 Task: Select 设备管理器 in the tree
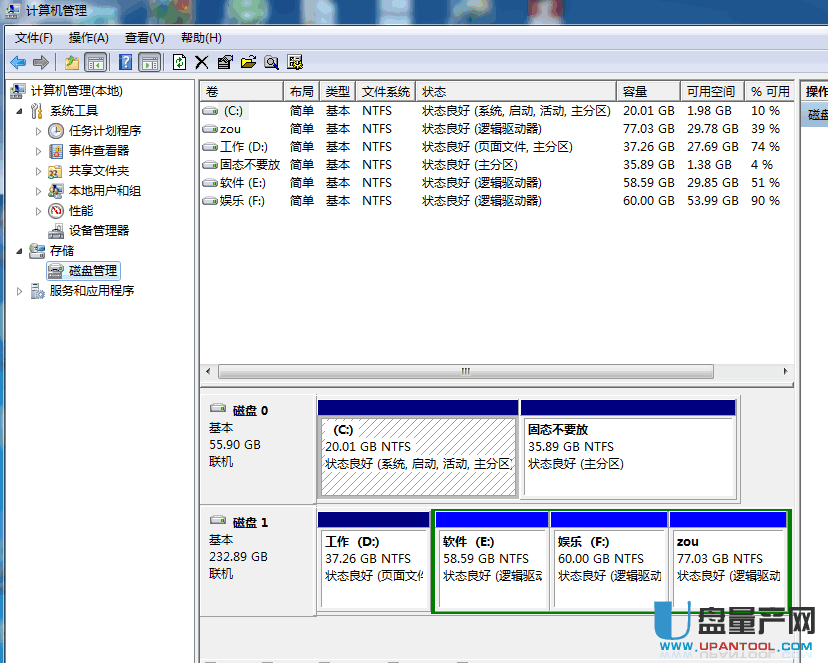(x=99, y=231)
